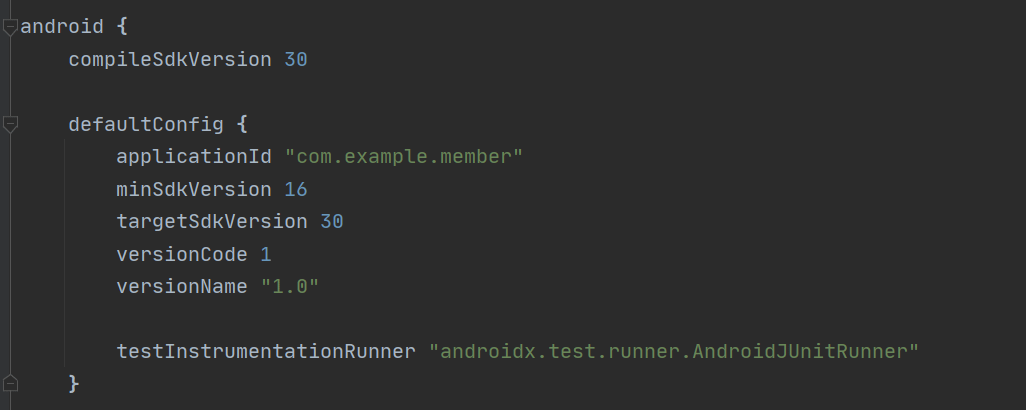This screenshot has height=410, width=1026.
Task: Click the "com.example.member" string
Action: (404, 157)
